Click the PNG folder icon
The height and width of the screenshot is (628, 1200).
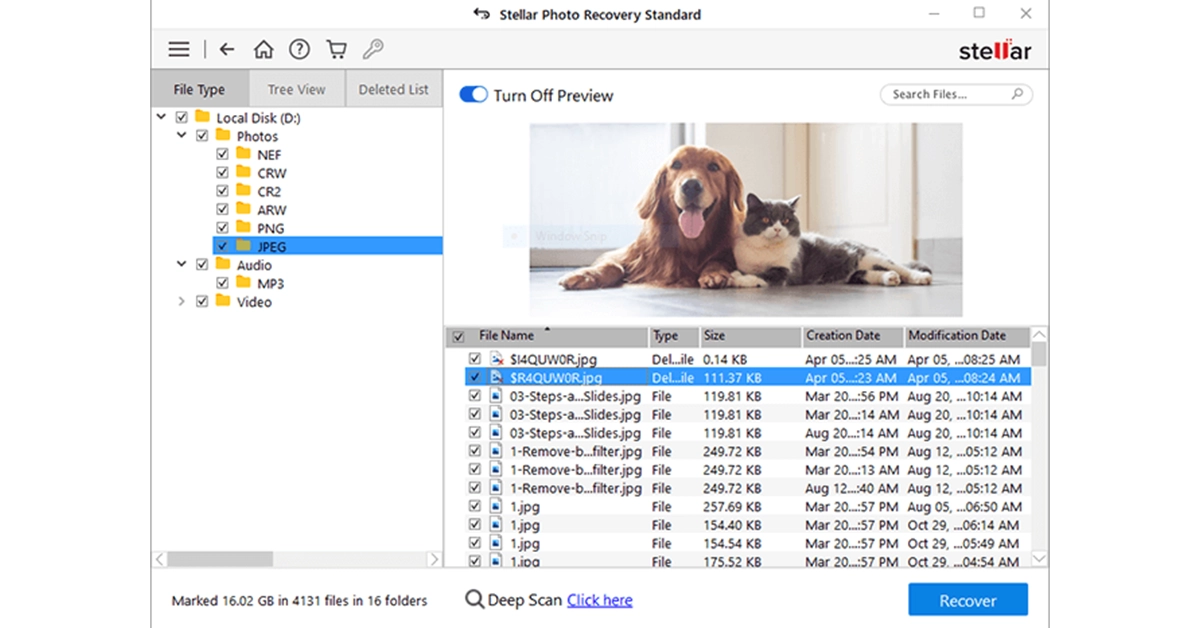244,227
